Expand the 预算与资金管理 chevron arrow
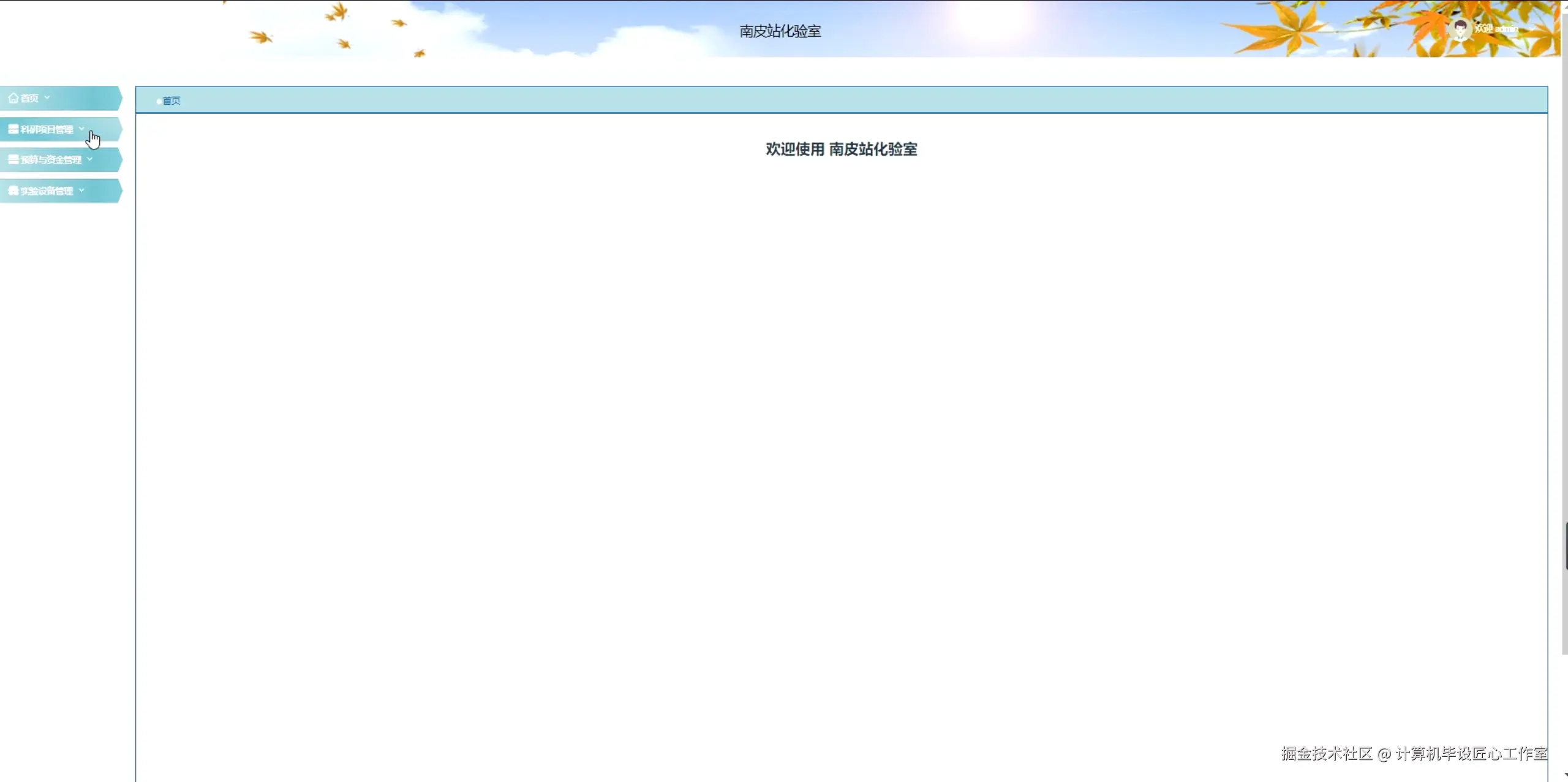Viewport: 1568px width, 782px height. pos(90,159)
